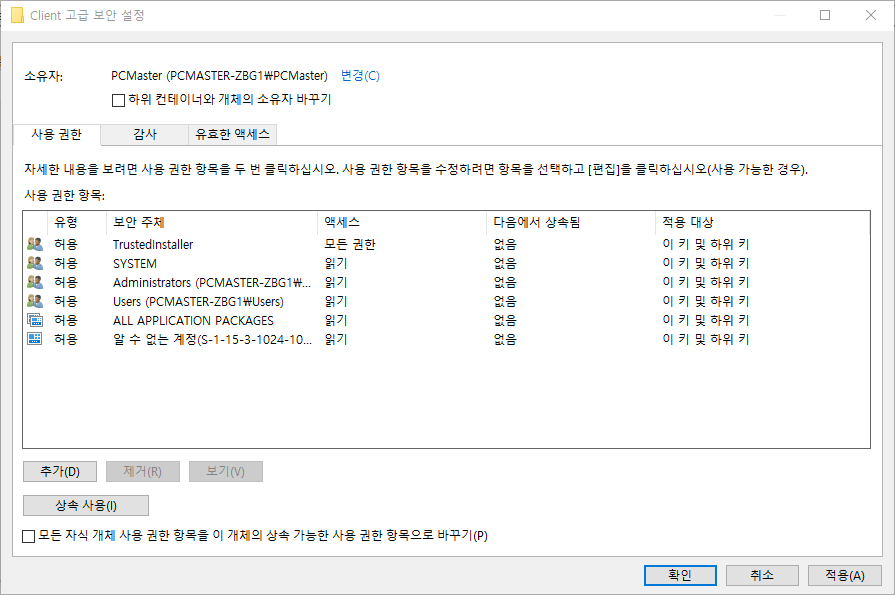Viewport: 895px width, 595px height.
Task: Click the ALL APPLICATION PACKAGES row icon
Action: [x=35, y=320]
